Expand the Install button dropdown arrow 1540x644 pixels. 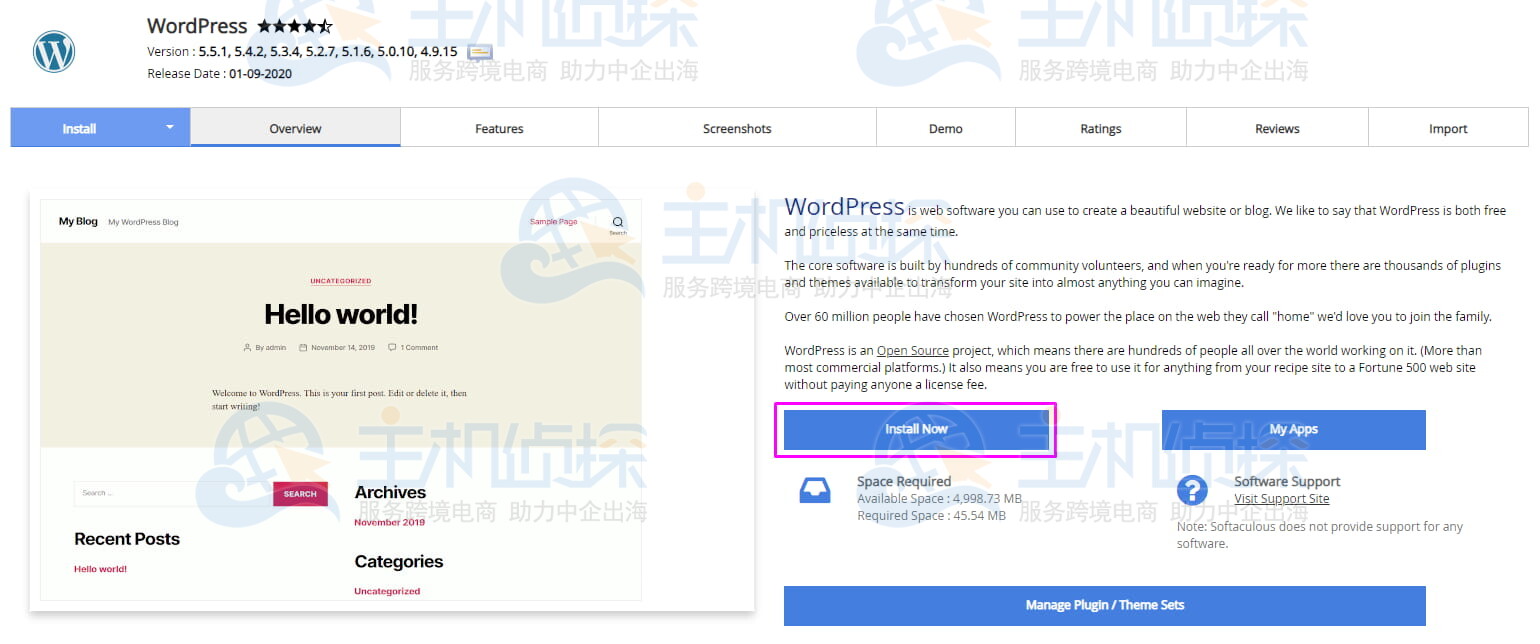[169, 128]
